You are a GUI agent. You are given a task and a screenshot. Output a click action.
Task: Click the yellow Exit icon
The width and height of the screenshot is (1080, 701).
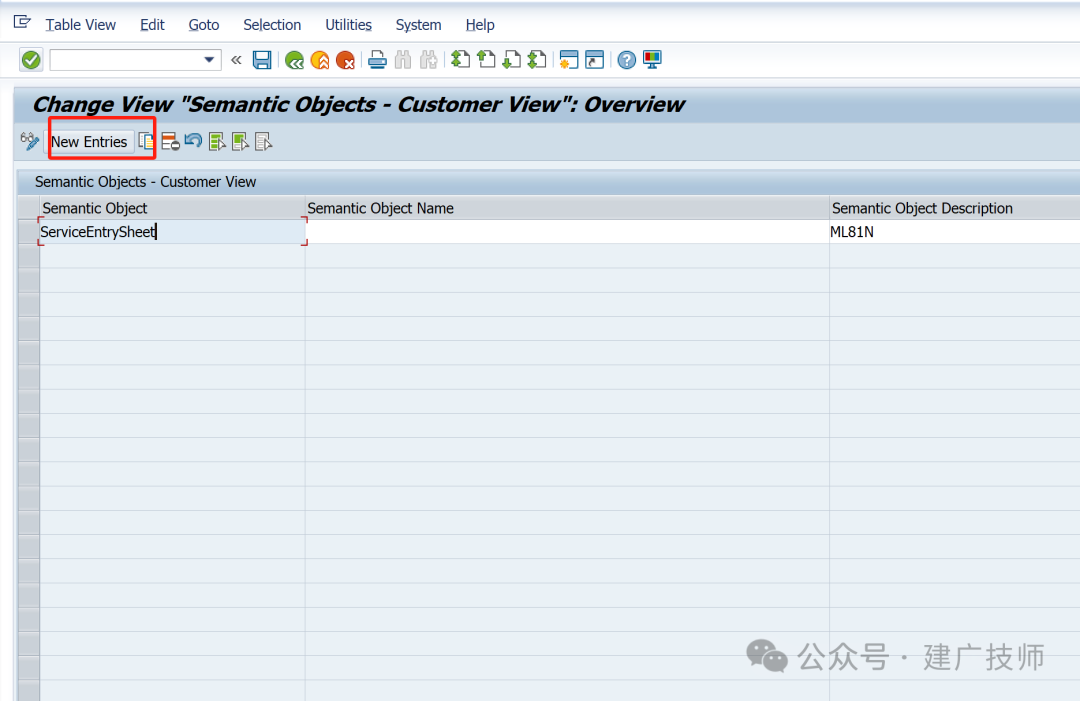pyautogui.click(x=320, y=61)
